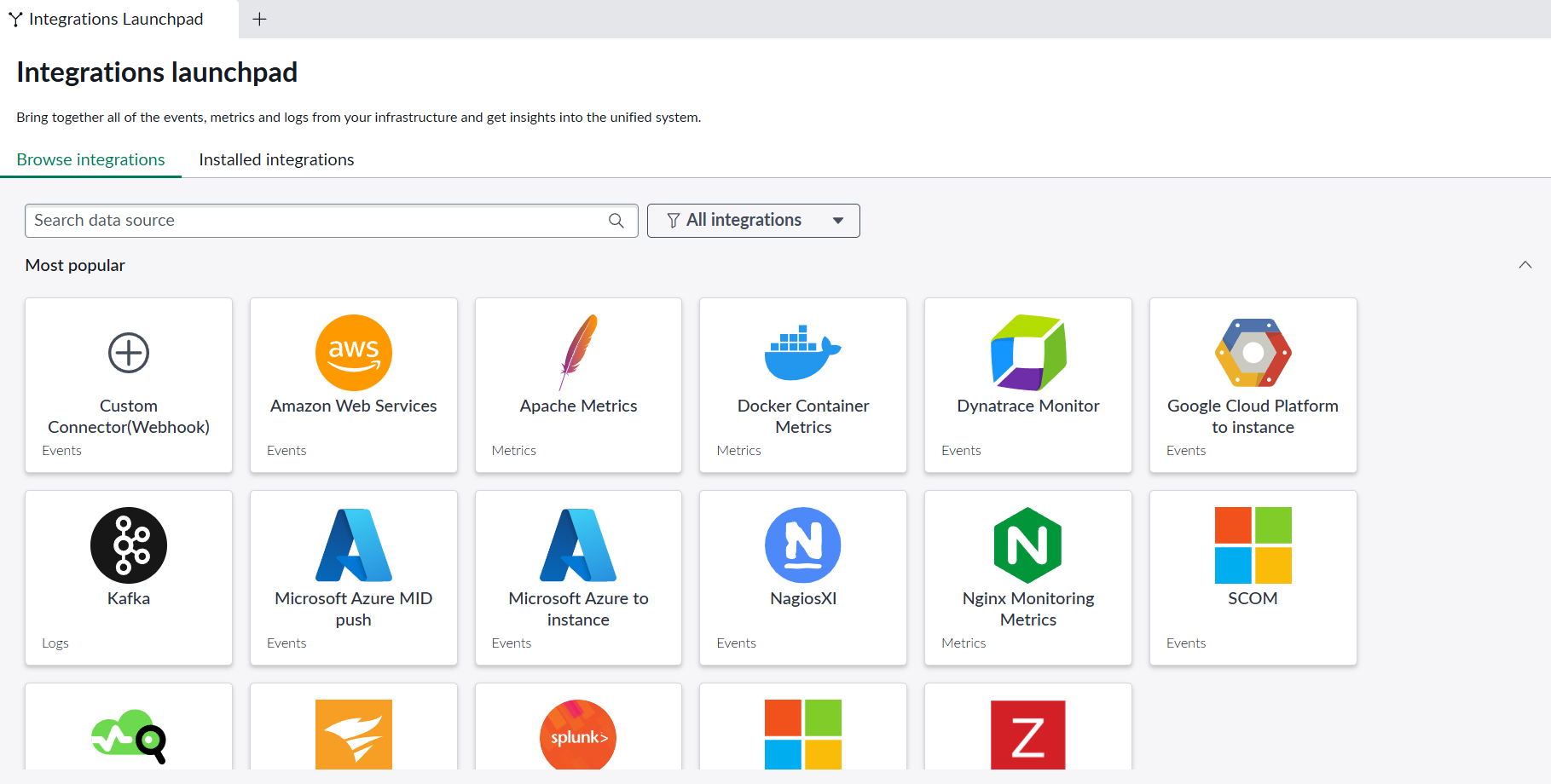Click Events label on SCOM card
The image size is (1551, 784).
pos(1186,643)
